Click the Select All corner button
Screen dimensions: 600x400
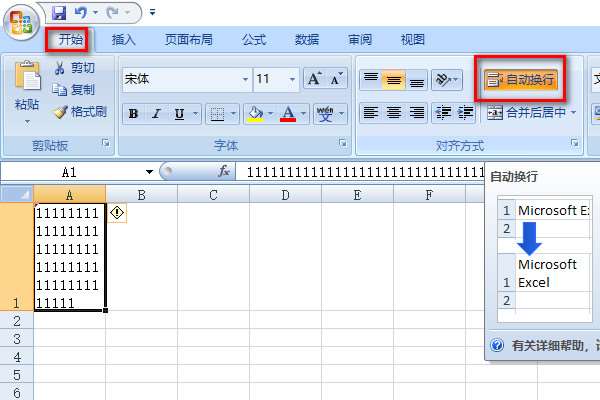17,194
